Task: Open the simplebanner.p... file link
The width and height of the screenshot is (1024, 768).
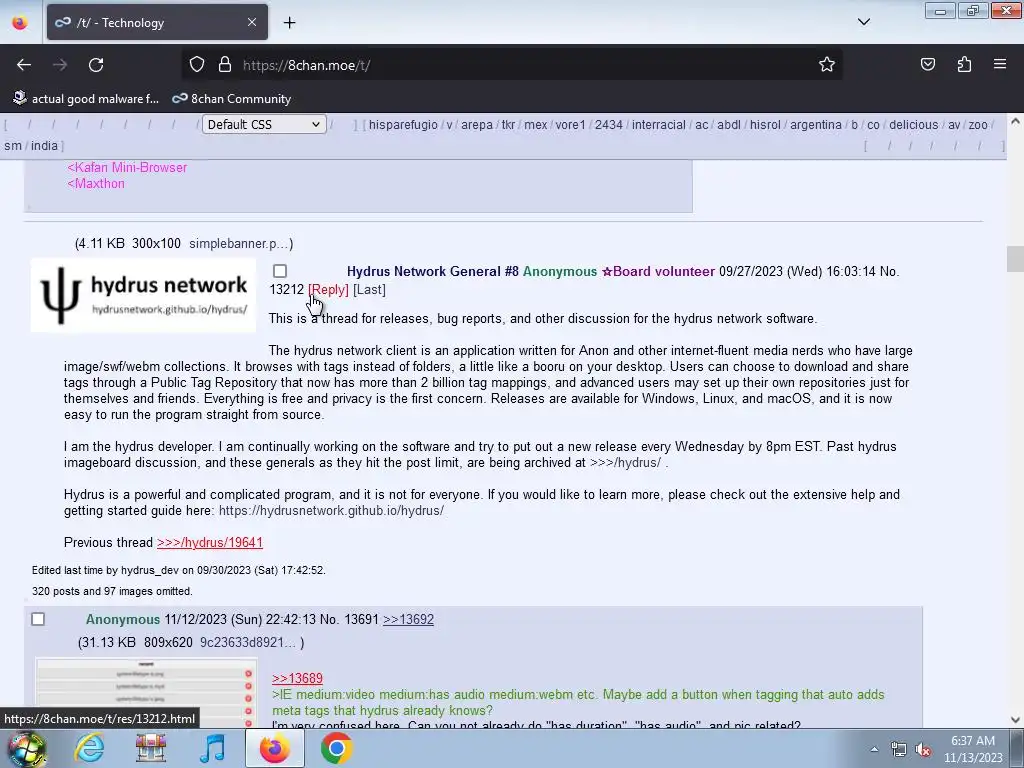Action: point(239,244)
